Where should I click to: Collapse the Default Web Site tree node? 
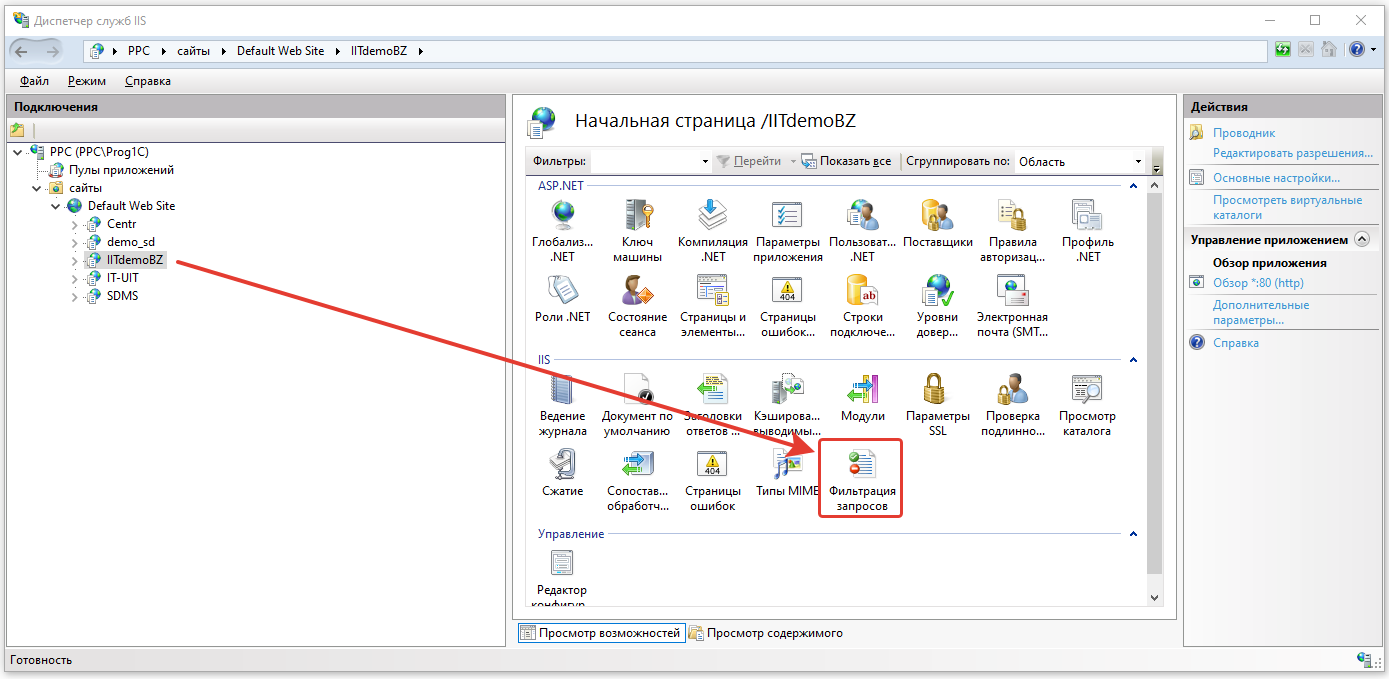(56, 206)
